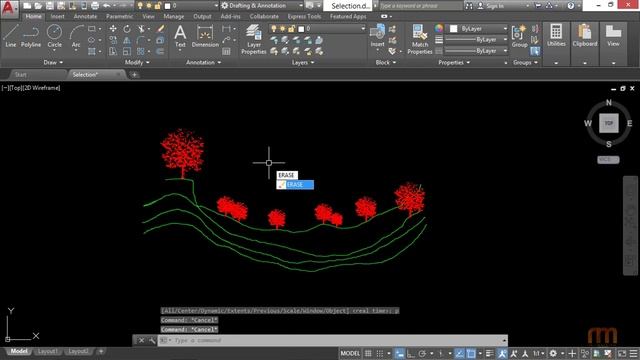Image resolution: width=640 pixels, height=360 pixels.
Task: Click the Open folder icon in quick access
Action: click(38, 6)
